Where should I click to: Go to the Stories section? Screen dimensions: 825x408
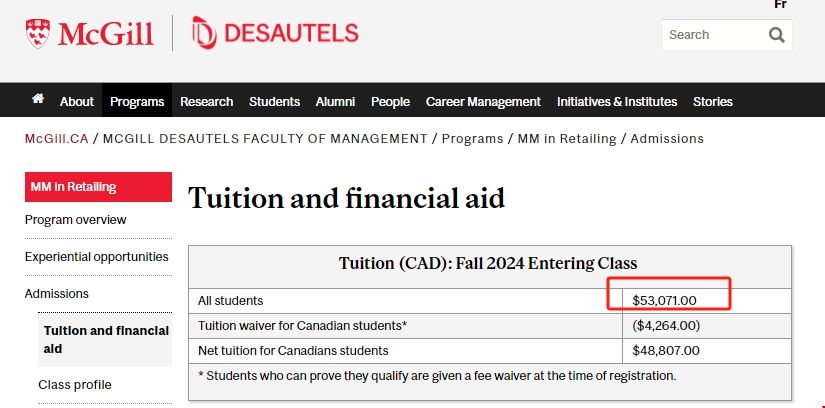point(713,101)
